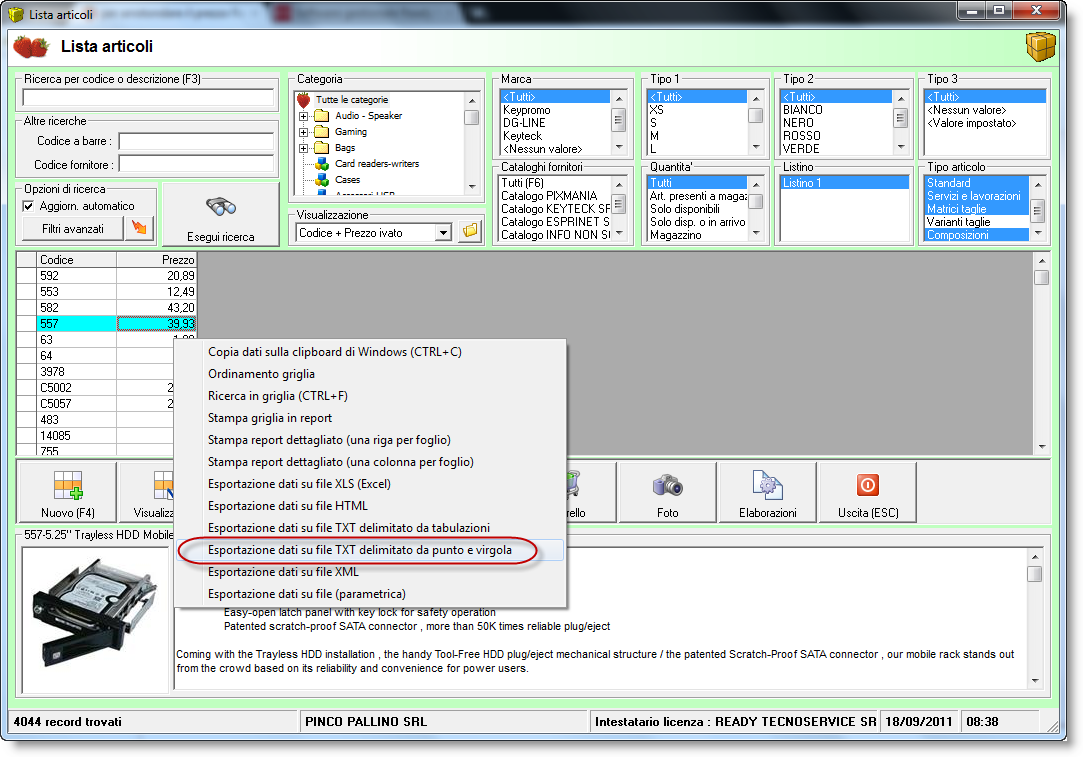This screenshot has width=1083, height=757.
Task: Click the Codice column header
Action: (x=76, y=260)
